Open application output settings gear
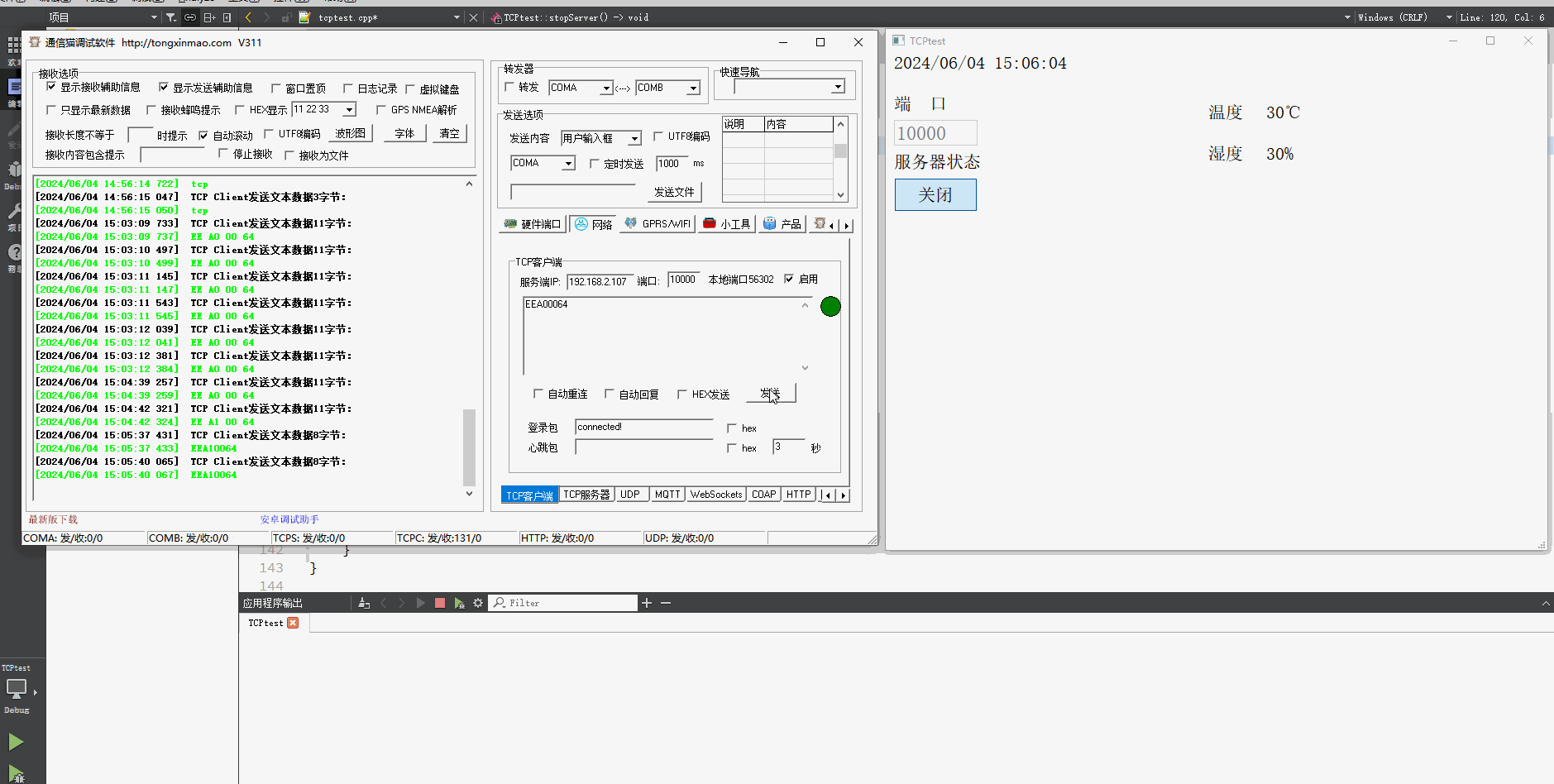Screen dimensions: 1554x784 478,603
